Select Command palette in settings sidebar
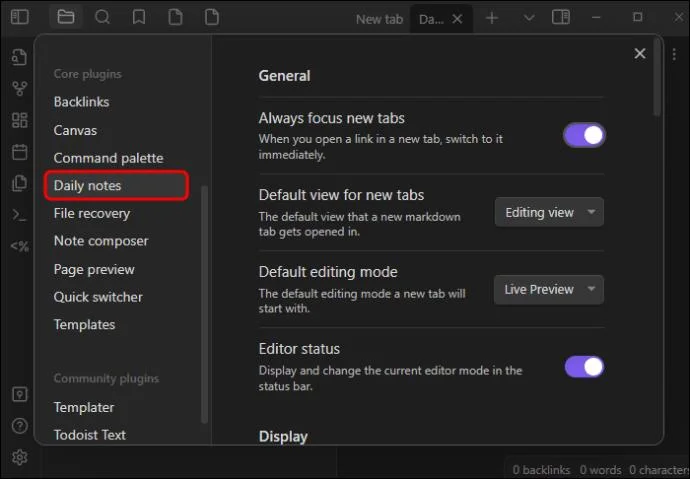The height and width of the screenshot is (479, 690). tap(108, 158)
